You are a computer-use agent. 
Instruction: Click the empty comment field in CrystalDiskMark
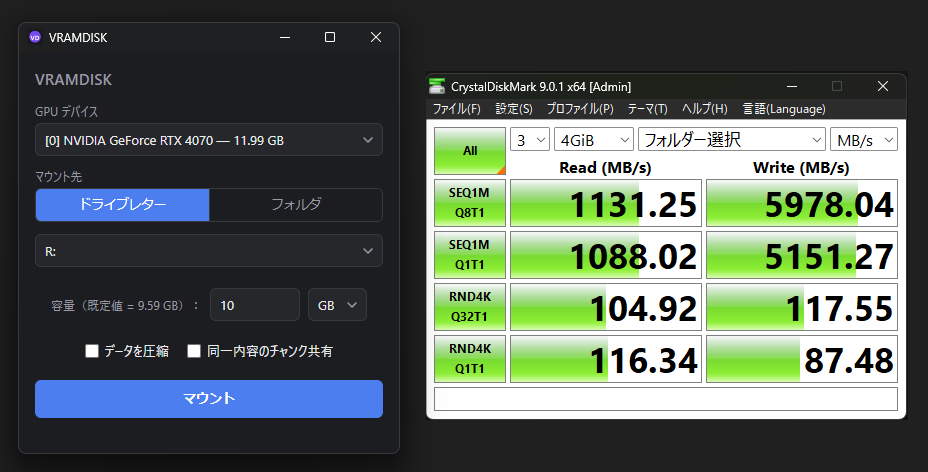pyautogui.click(x=666, y=399)
